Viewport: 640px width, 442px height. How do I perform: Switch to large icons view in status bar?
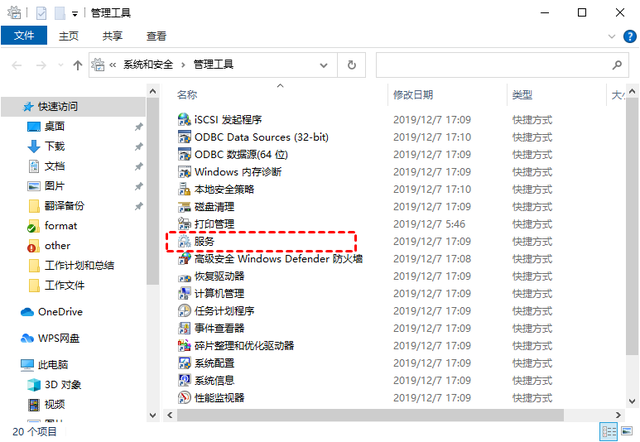(x=627, y=431)
